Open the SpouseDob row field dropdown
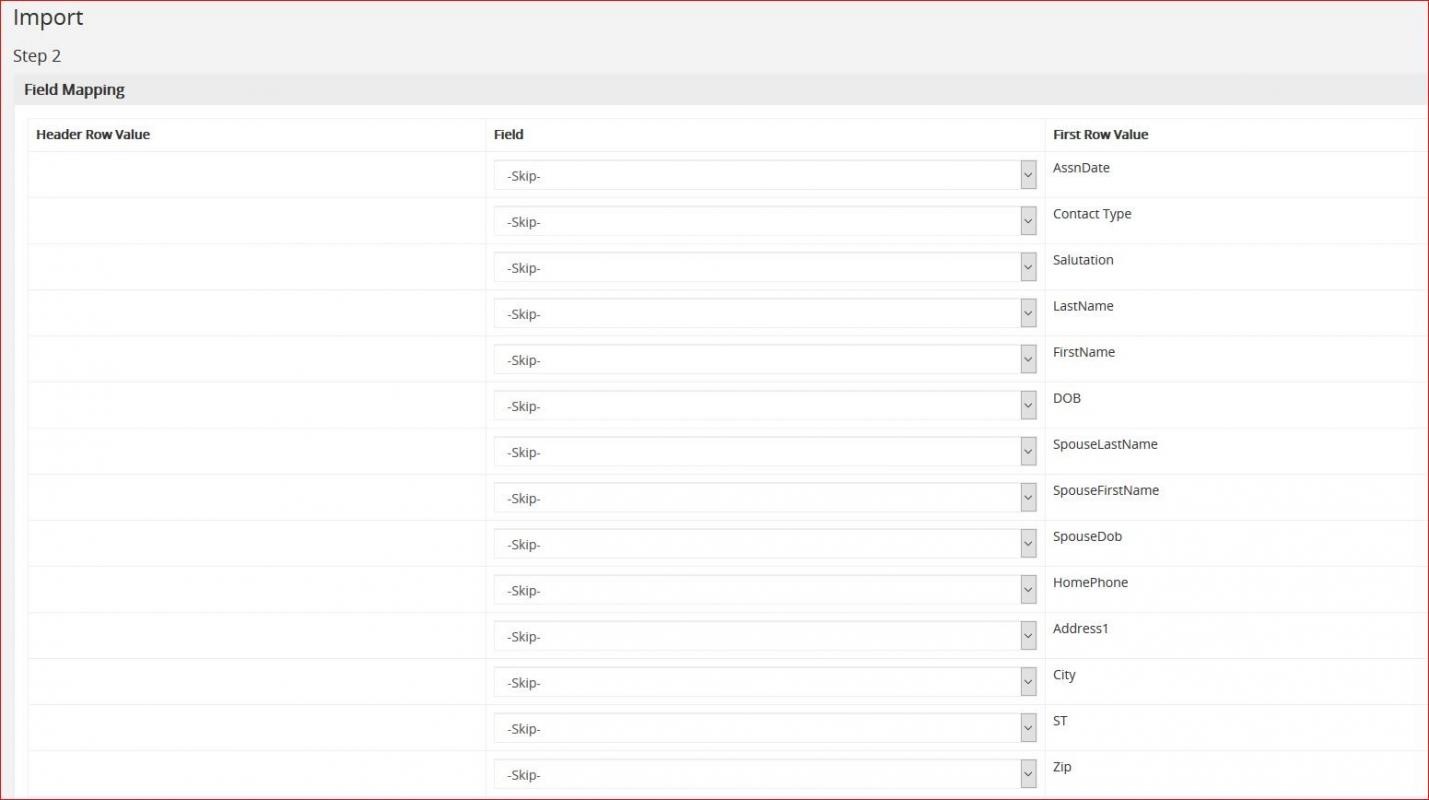The height and width of the screenshot is (800, 1429). 765,544
